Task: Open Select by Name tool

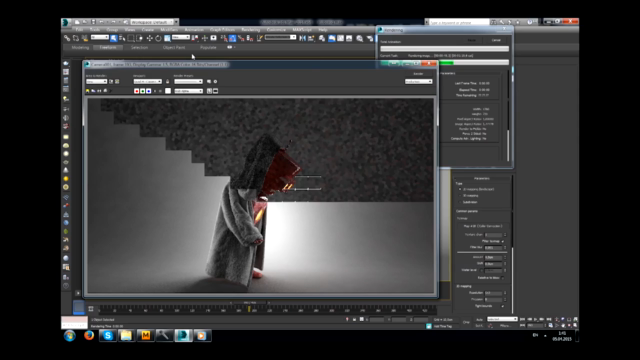Action: (x=122, y=38)
